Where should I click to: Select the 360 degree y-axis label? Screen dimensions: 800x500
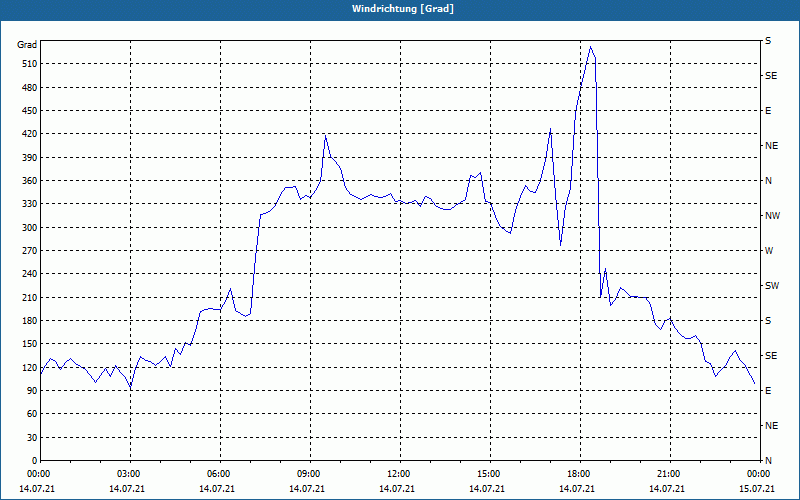pos(28,181)
